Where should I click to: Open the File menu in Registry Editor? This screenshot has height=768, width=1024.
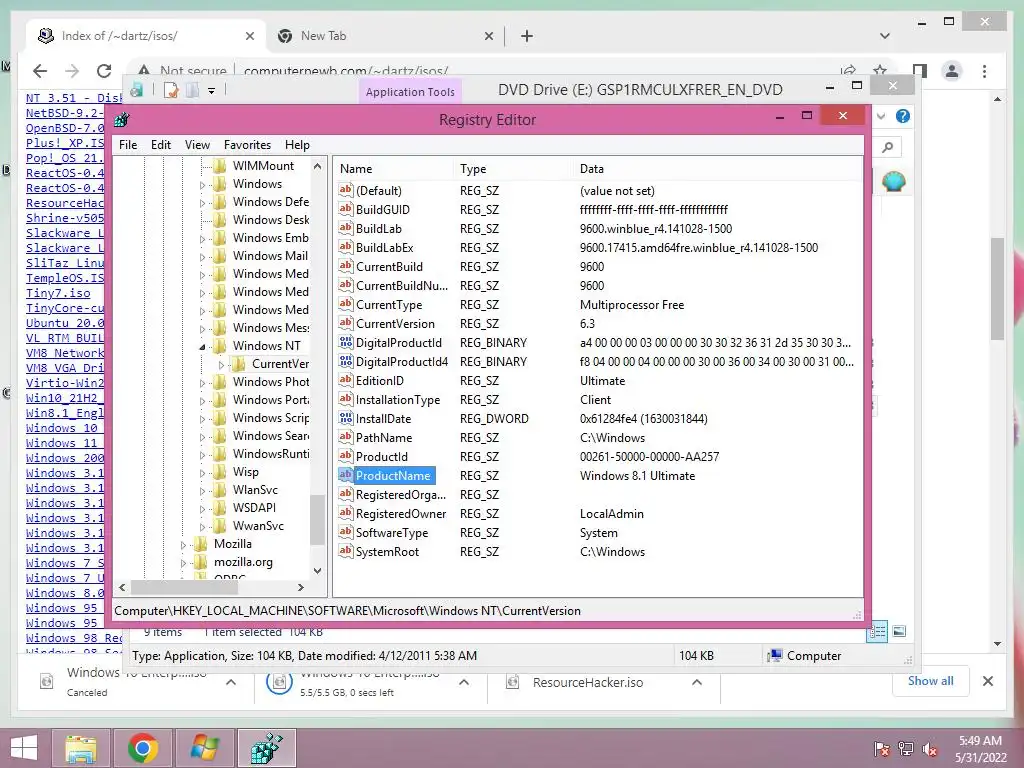(128, 145)
